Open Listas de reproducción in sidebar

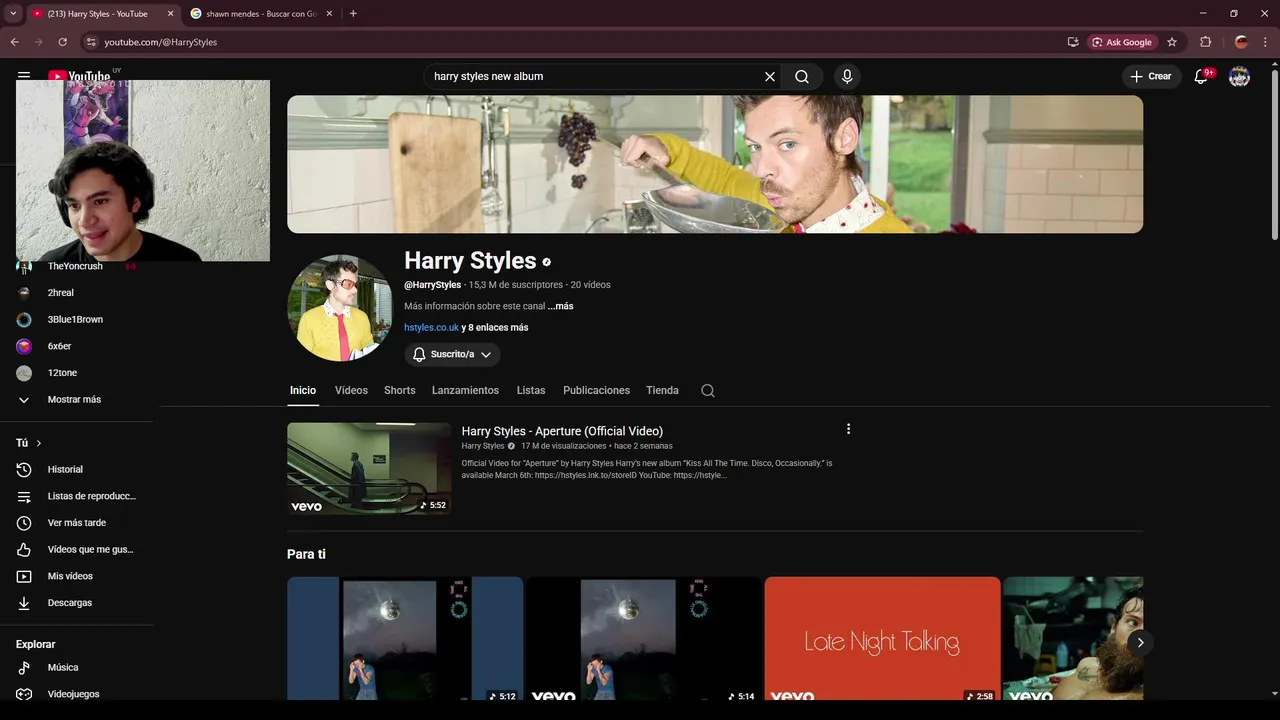(x=91, y=496)
